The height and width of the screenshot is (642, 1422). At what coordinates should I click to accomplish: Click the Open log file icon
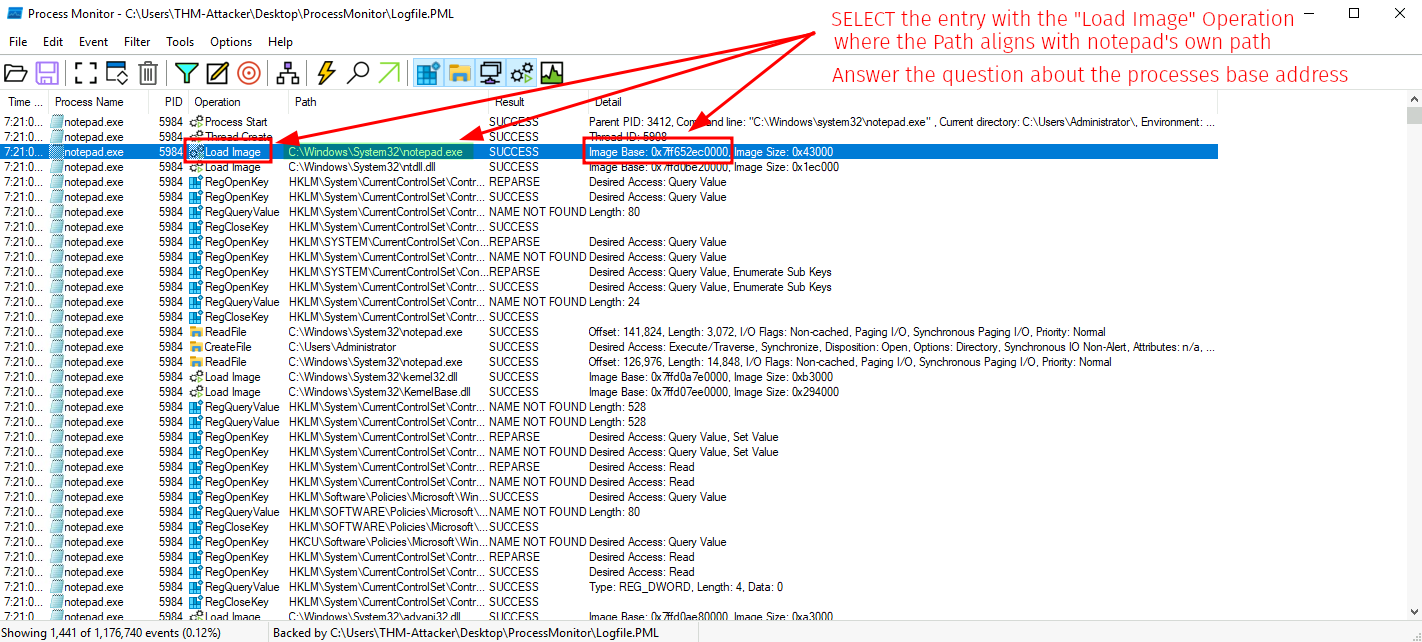point(16,73)
